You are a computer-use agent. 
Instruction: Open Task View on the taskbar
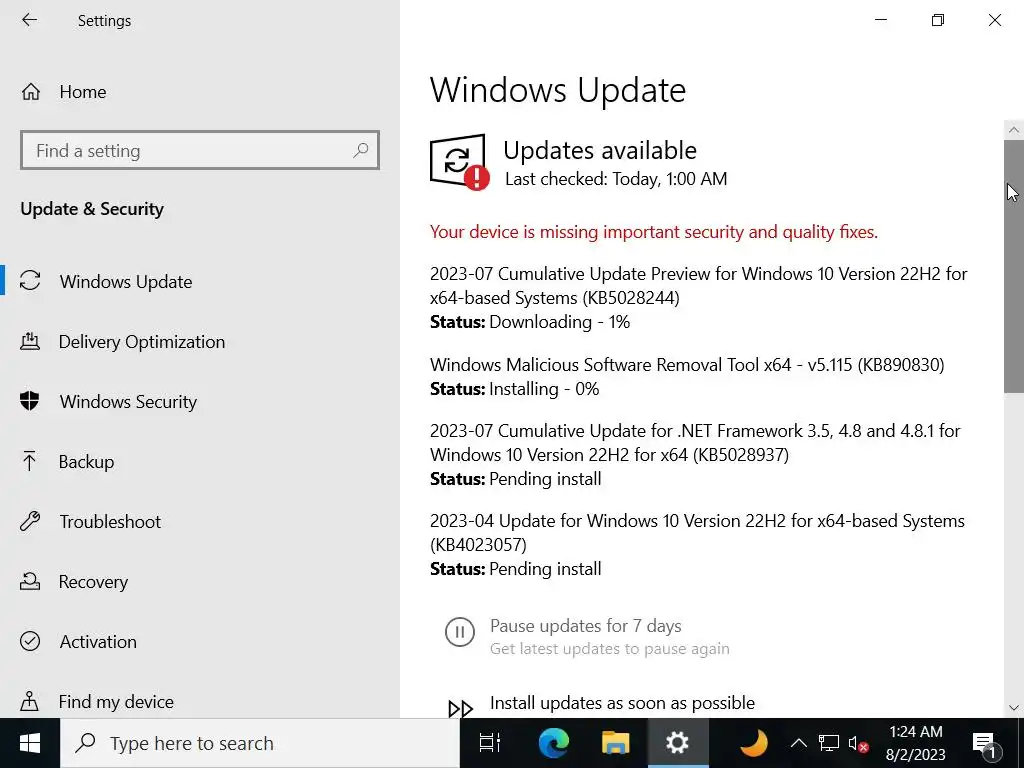(490, 743)
